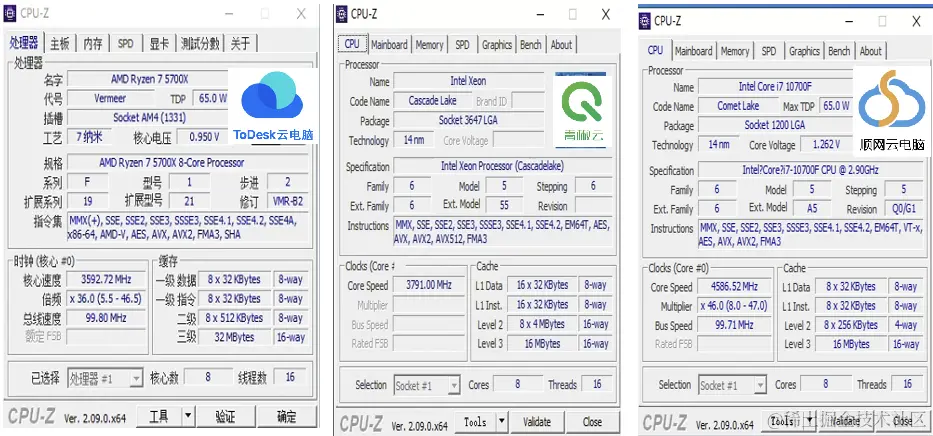Click x 36.0 (5.5 - 46.5) multiplier value

107,299
